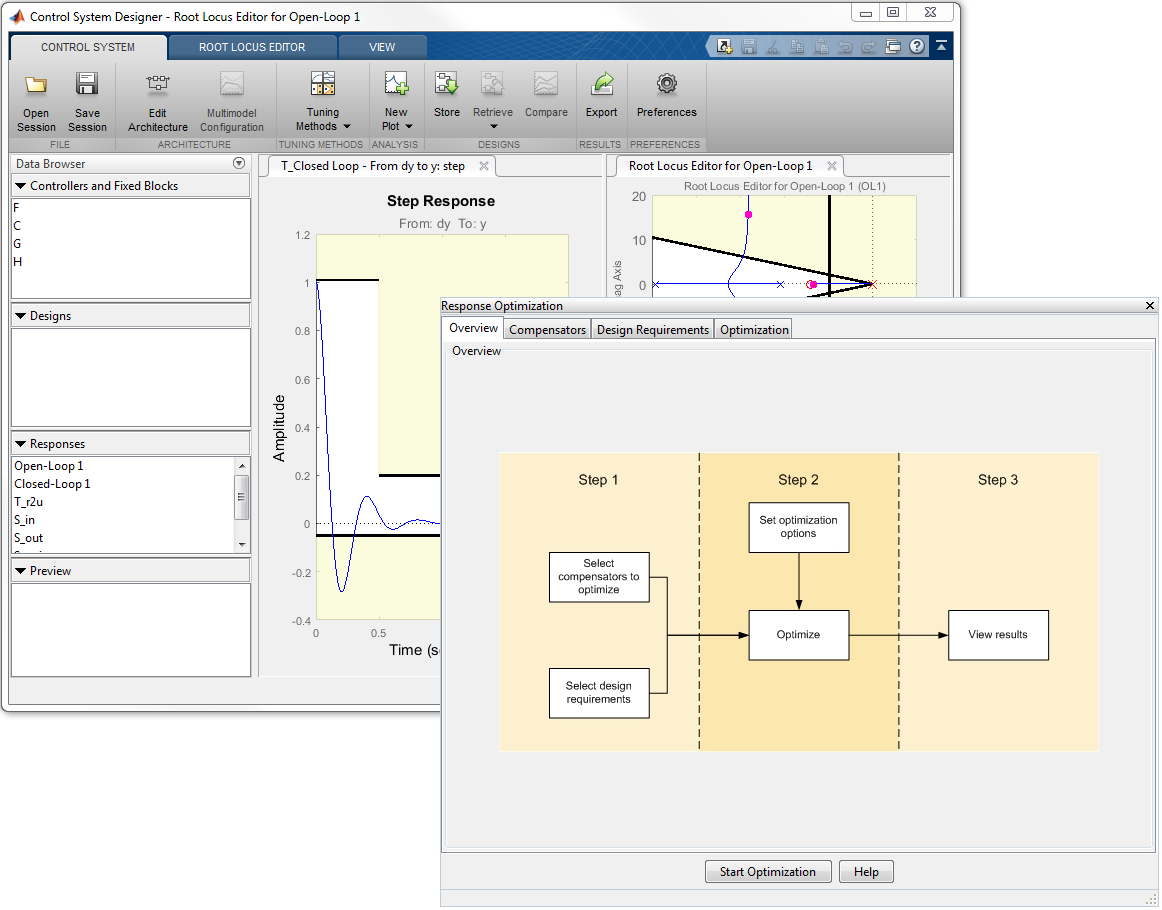Open the Compensators tab
1162x910 pixels.
click(547, 330)
